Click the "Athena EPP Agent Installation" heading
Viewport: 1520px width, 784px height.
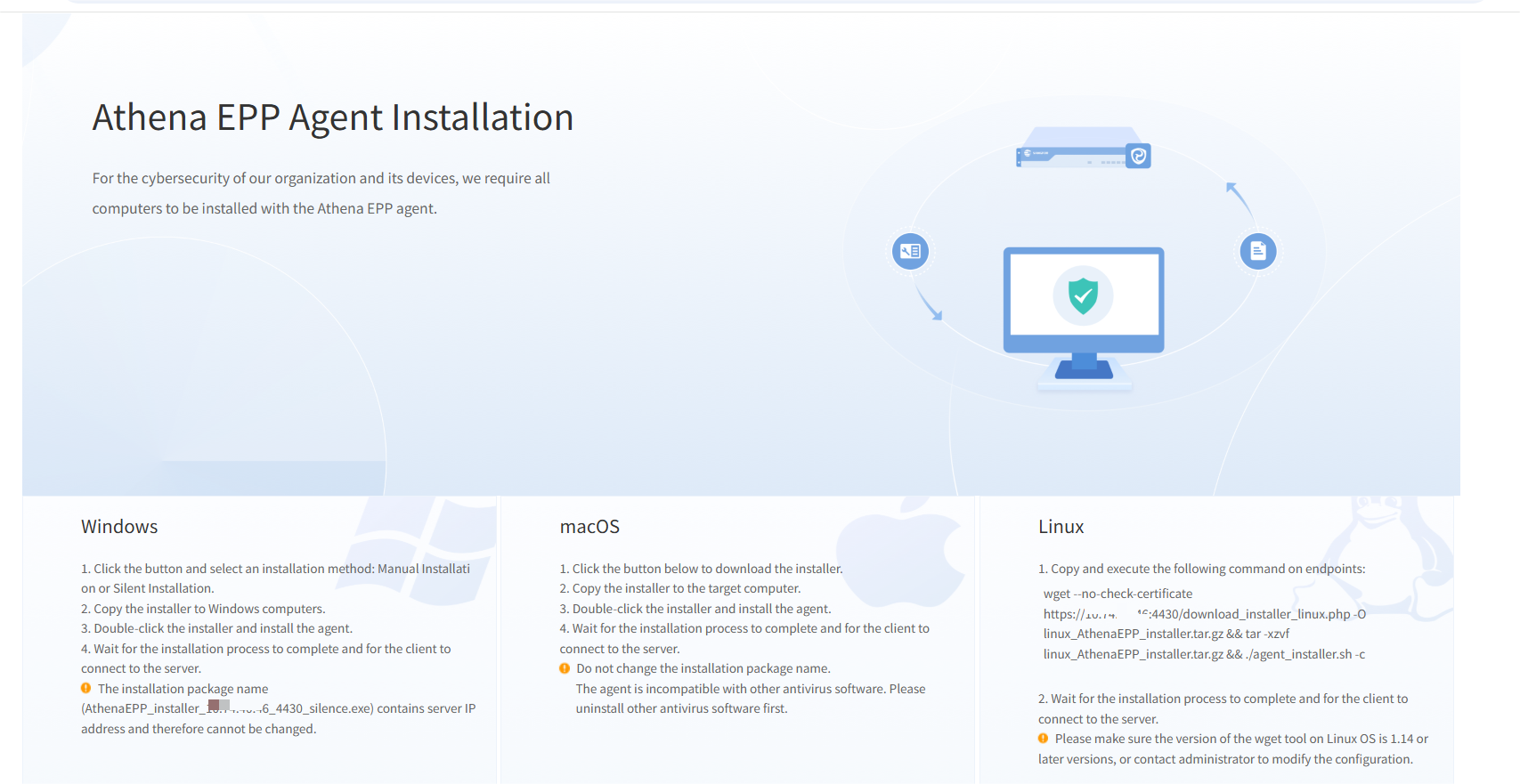tap(333, 117)
